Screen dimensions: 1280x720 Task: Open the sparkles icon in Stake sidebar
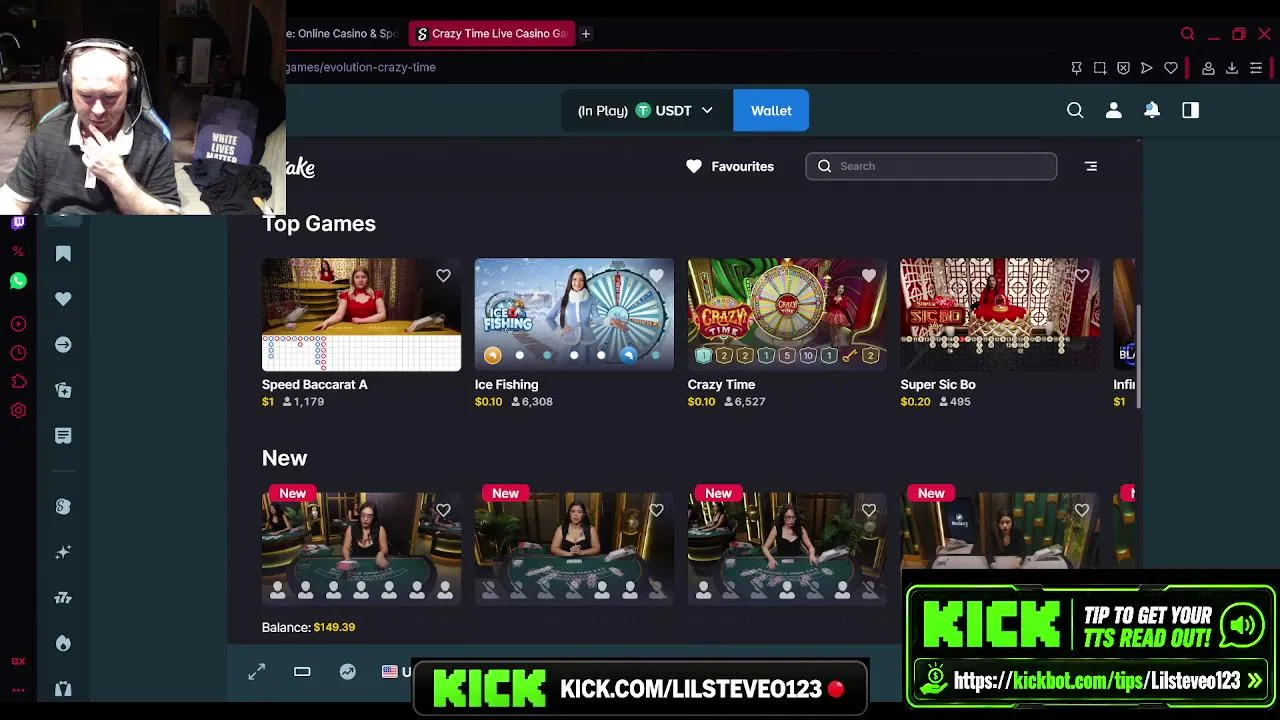click(x=63, y=552)
